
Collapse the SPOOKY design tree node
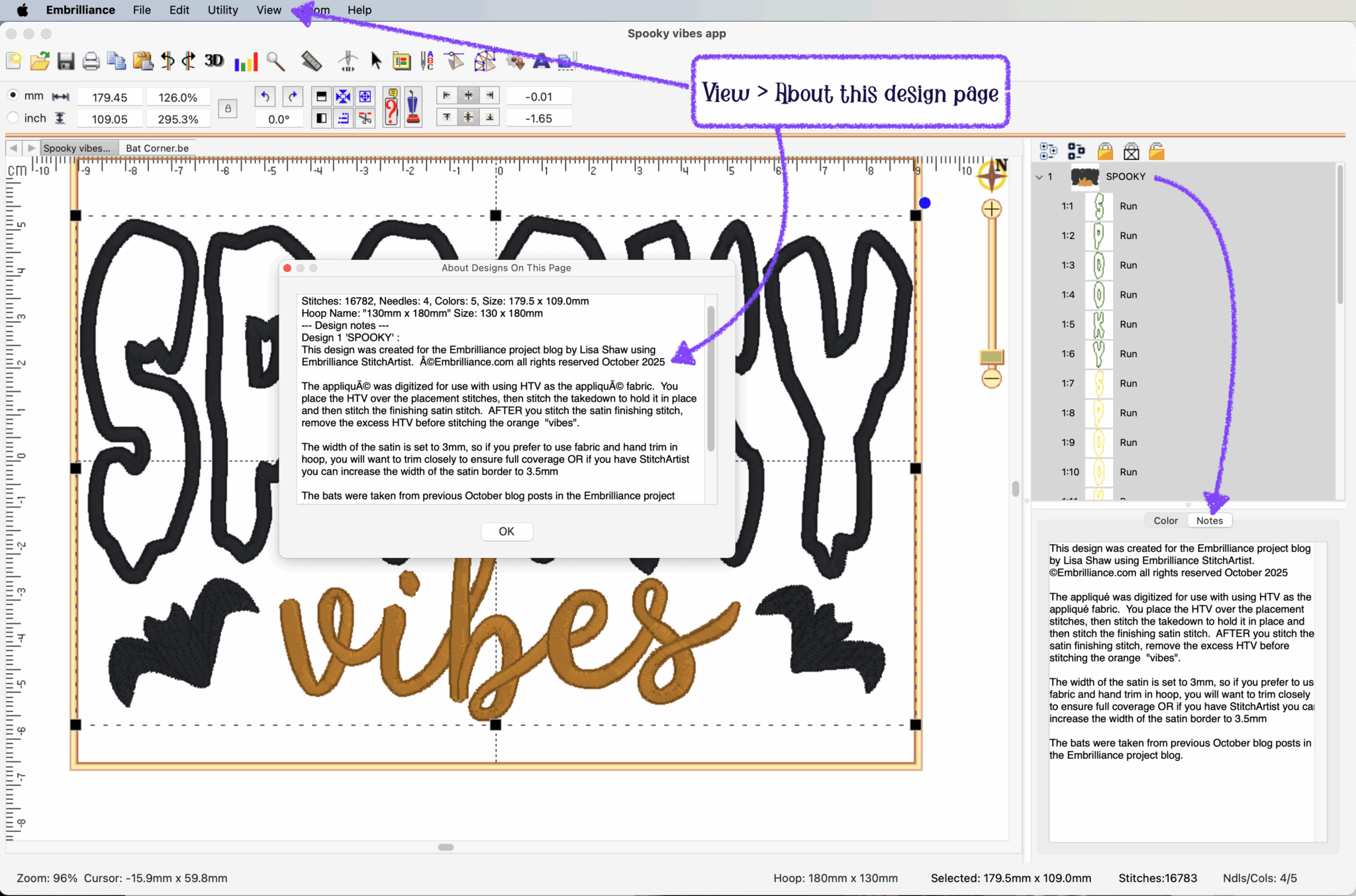click(1039, 177)
